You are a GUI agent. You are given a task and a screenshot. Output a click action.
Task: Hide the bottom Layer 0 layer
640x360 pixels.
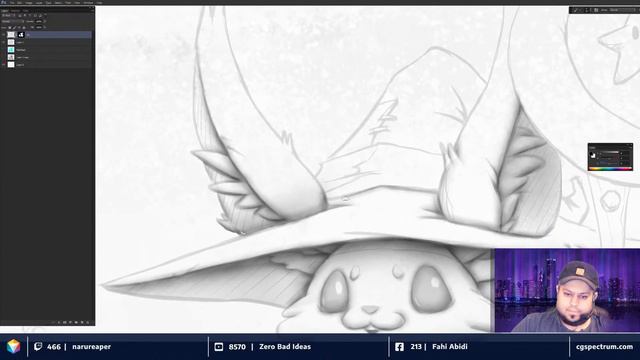pos(3,64)
